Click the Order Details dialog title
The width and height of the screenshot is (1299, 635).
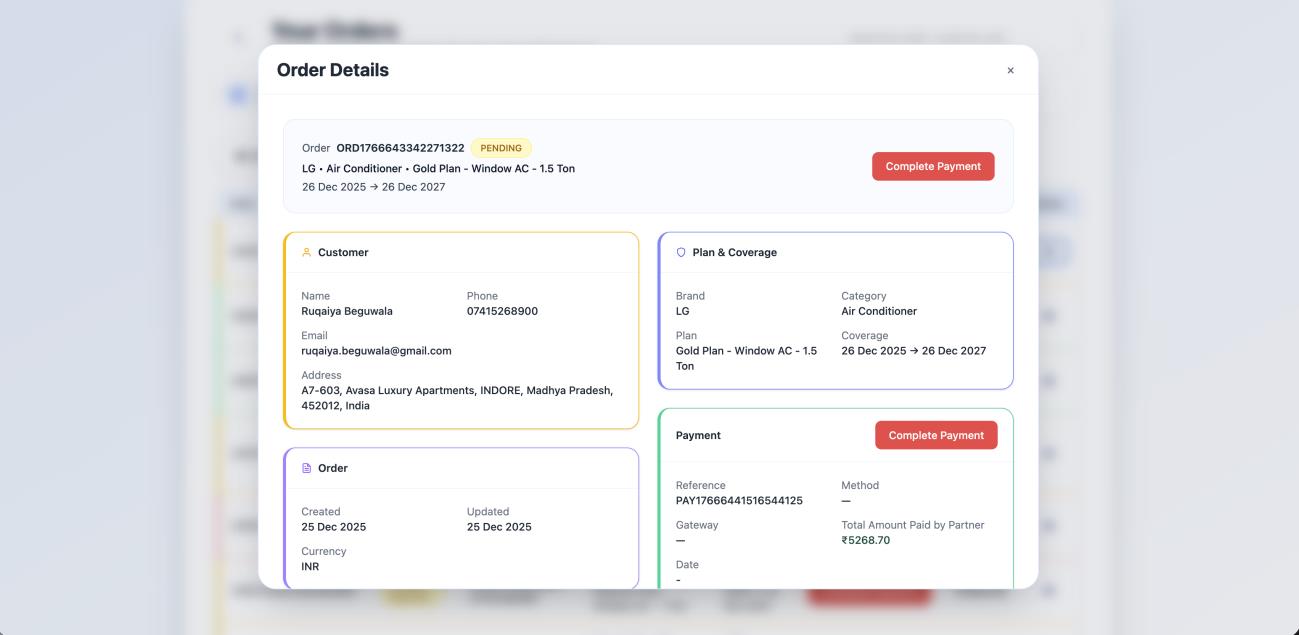pos(333,70)
